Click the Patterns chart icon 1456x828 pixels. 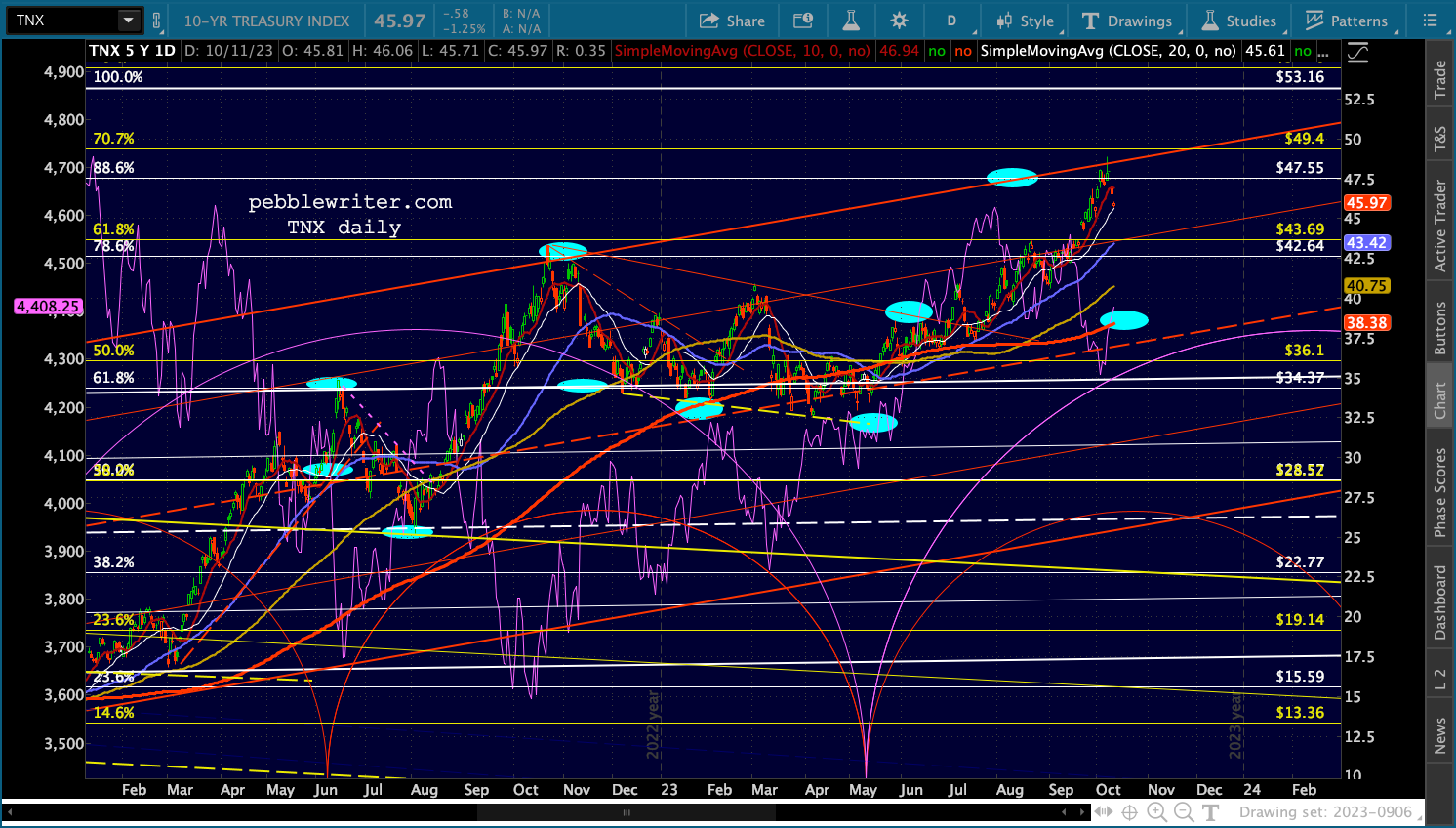coord(1314,21)
